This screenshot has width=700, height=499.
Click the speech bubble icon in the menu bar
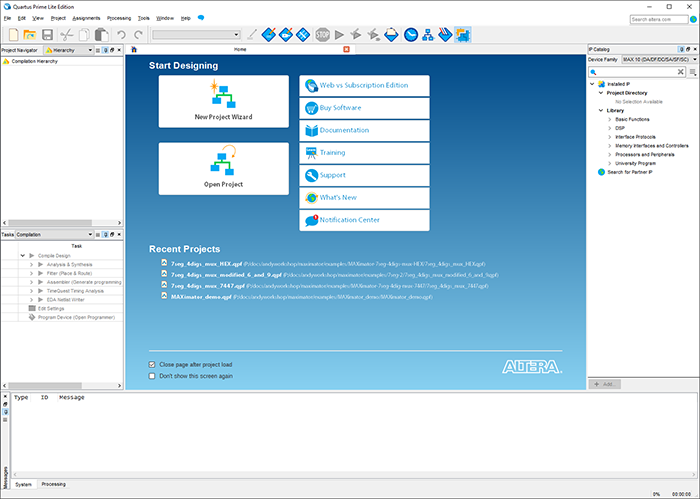(x=201, y=18)
